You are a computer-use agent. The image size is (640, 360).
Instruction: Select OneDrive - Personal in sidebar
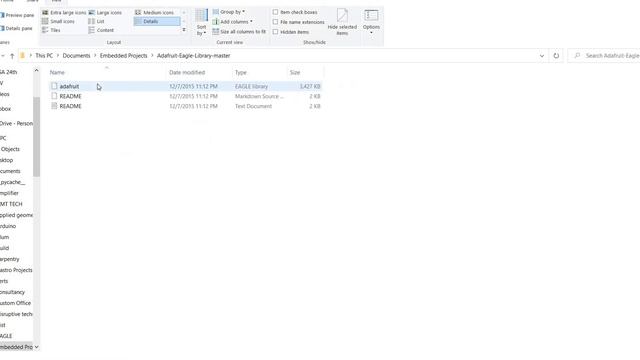pyautogui.click(x=16, y=123)
